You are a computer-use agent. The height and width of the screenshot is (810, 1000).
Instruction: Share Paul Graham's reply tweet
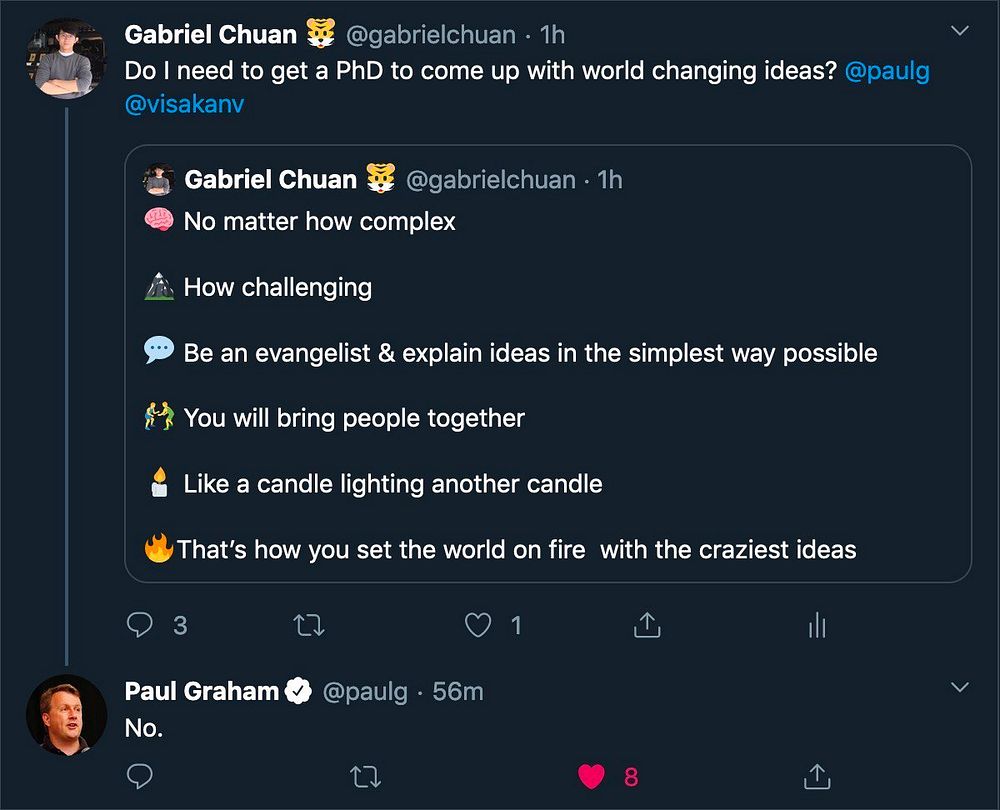(817, 776)
